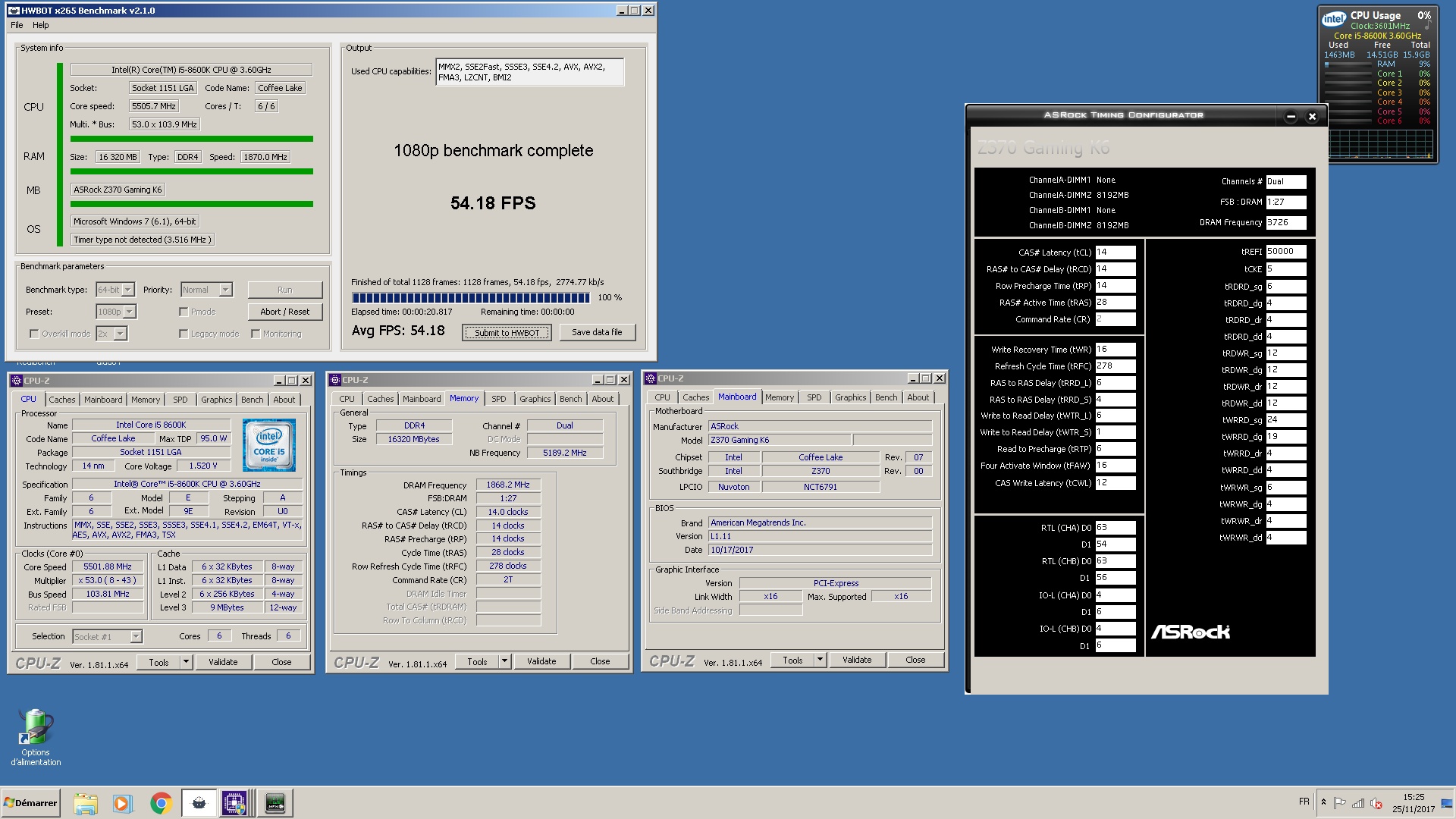The height and width of the screenshot is (819, 1456).
Task: Click FR language indicator
Action: (1304, 802)
